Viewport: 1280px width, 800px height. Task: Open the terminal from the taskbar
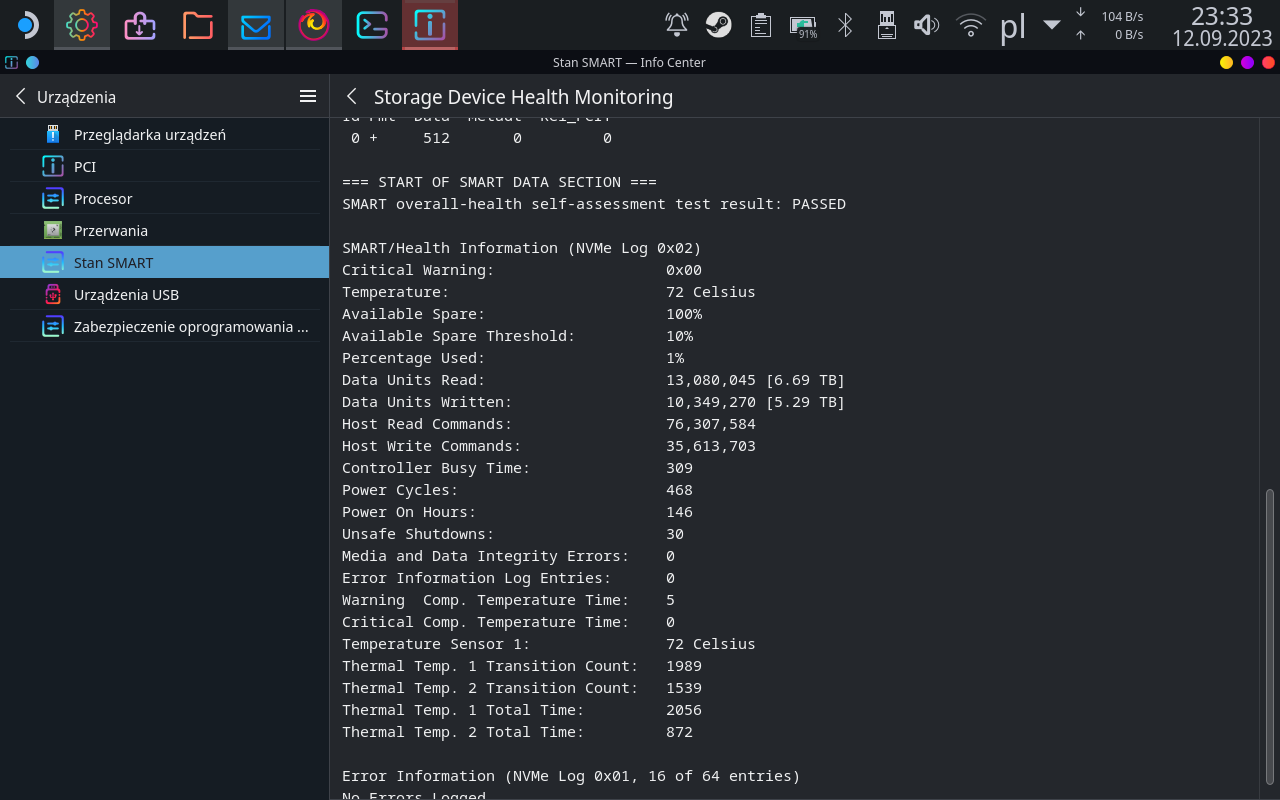click(x=372, y=25)
